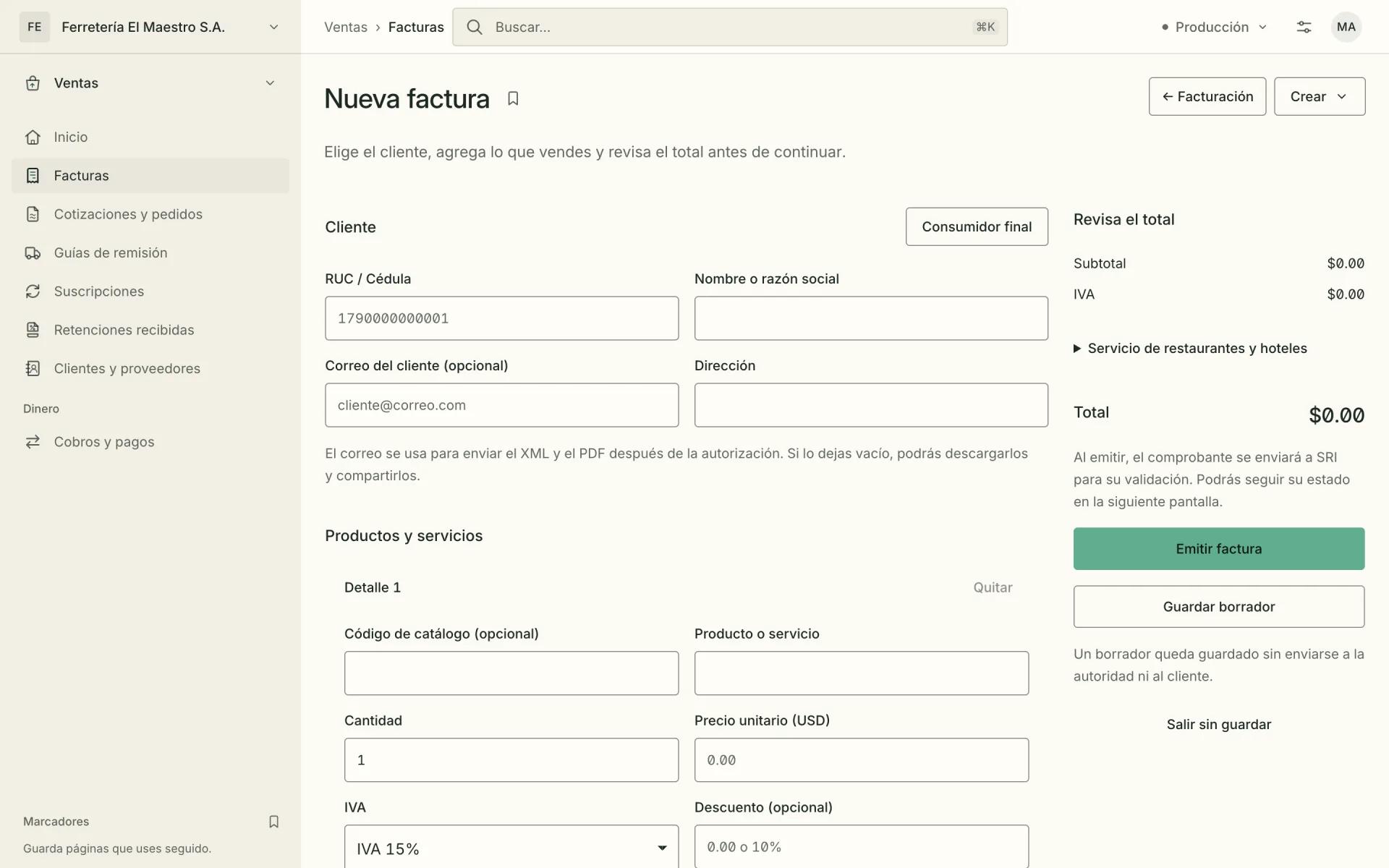Focus the RUC / Cédula field
The width and height of the screenshot is (1389, 868).
[x=502, y=318]
